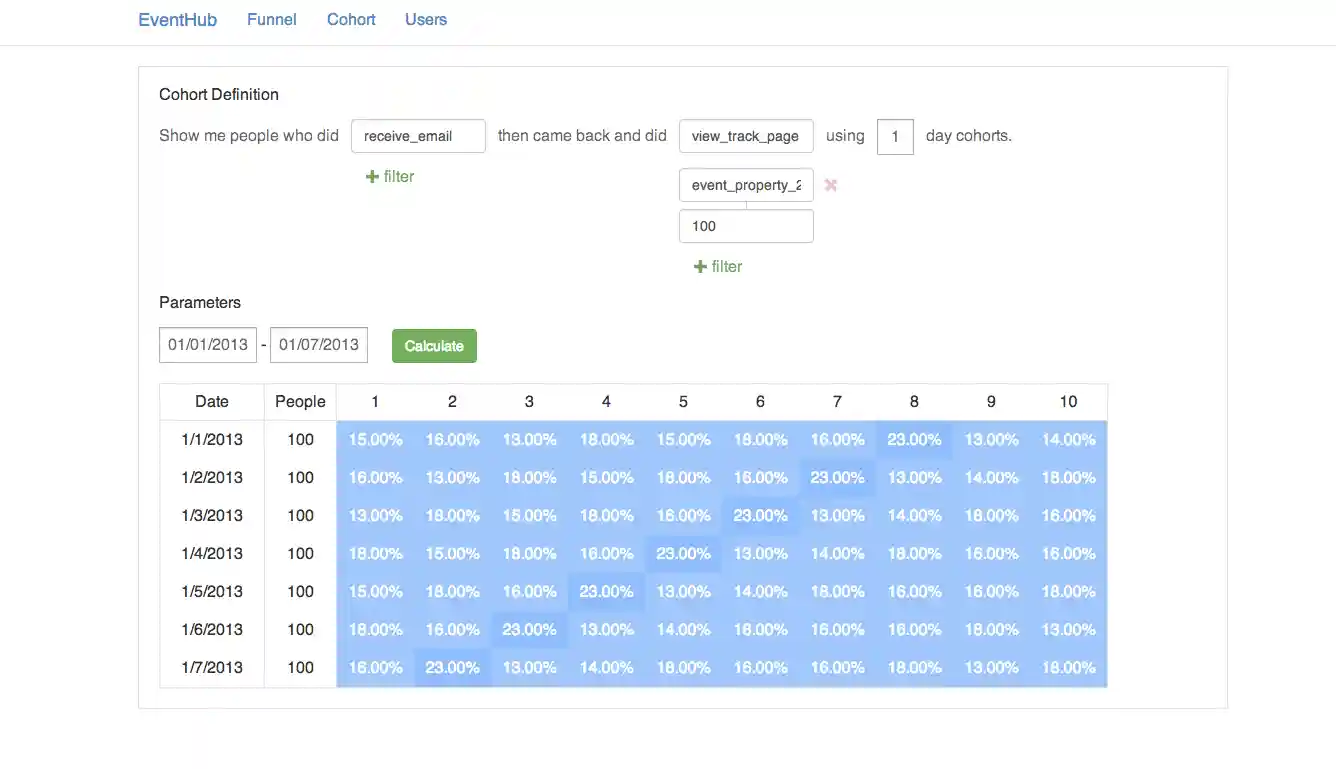Click the column header labeled 10
Viewport: 1336px width, 769px height.
tap(1068, 401)
